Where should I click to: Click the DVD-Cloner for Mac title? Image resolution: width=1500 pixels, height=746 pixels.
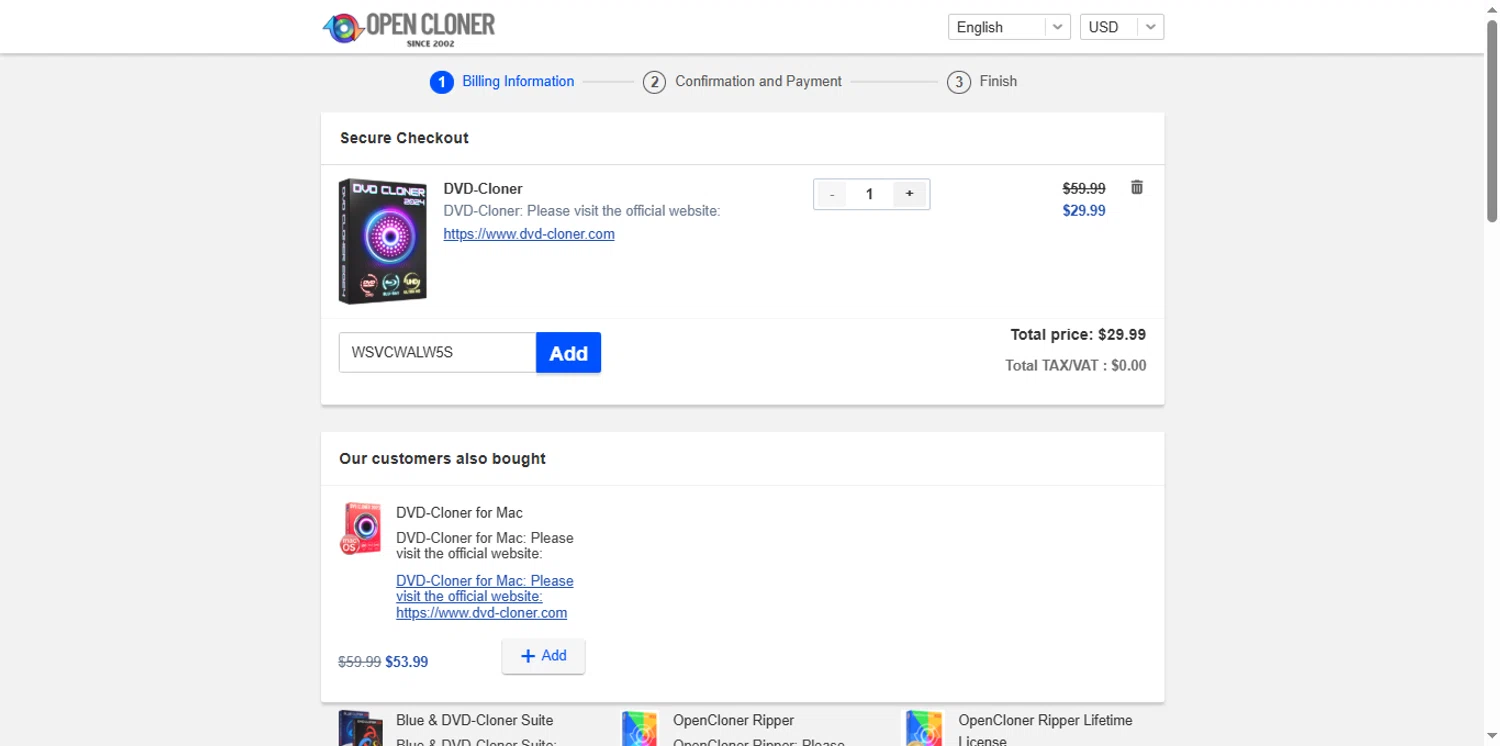[x=459, y=513]
